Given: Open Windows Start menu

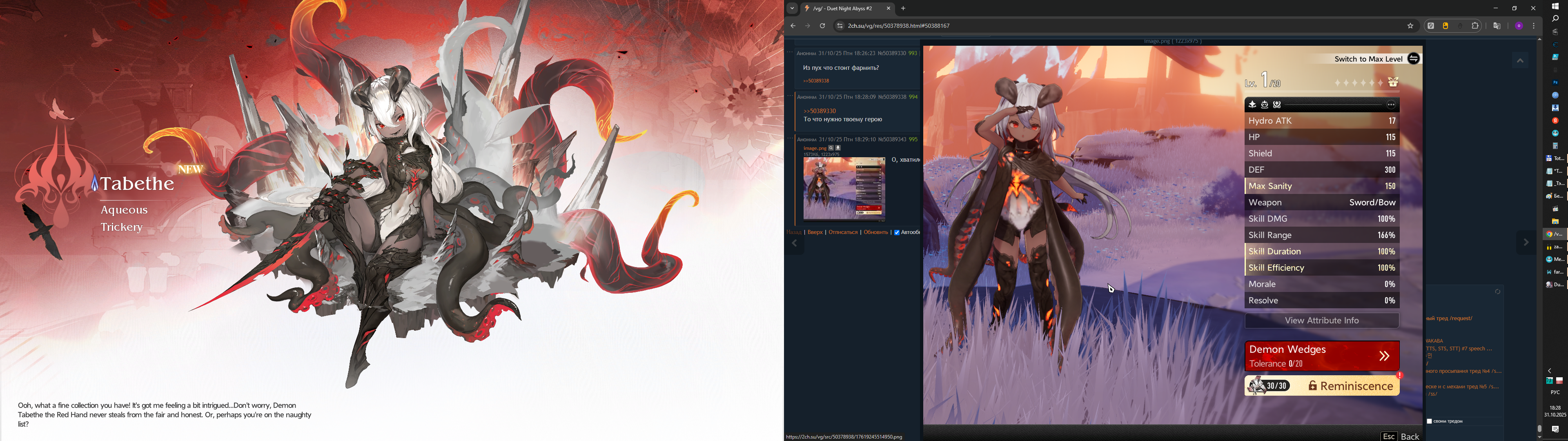Looking at the screenshot, I should click(x=1555, y=6).
